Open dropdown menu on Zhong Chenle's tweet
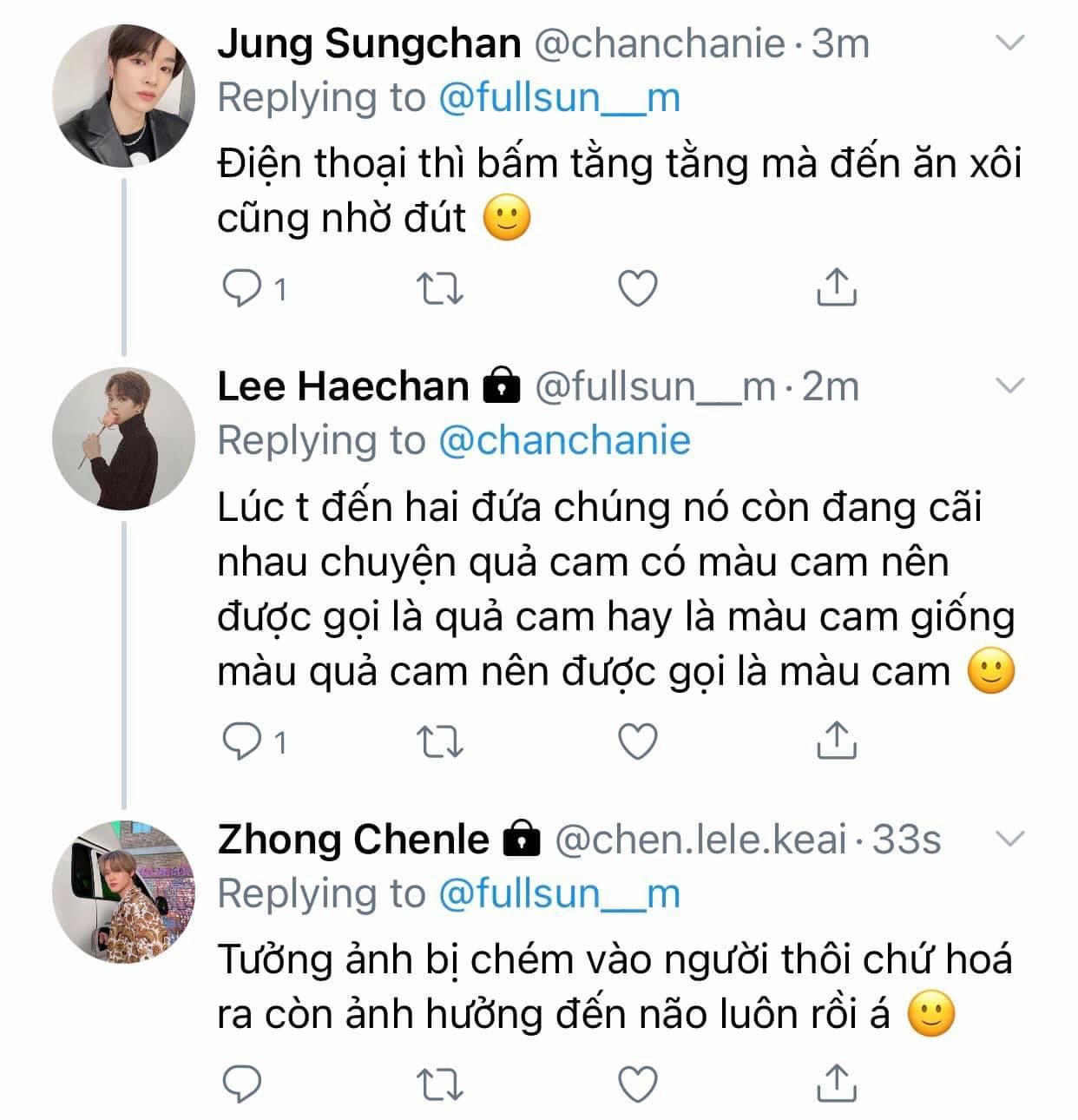1078x1120 pixels. click(x=1009, y=839)
